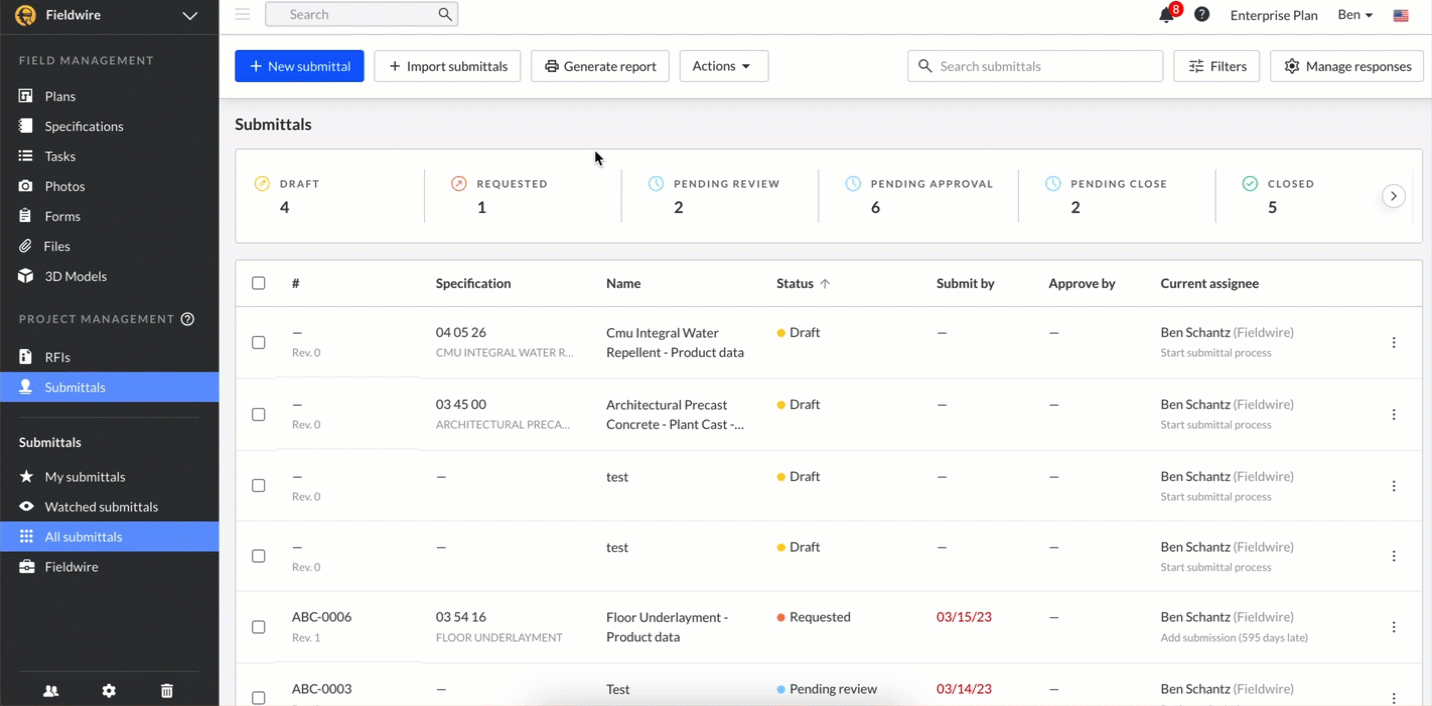Click the hamburger menu icon

click(242, 14)
